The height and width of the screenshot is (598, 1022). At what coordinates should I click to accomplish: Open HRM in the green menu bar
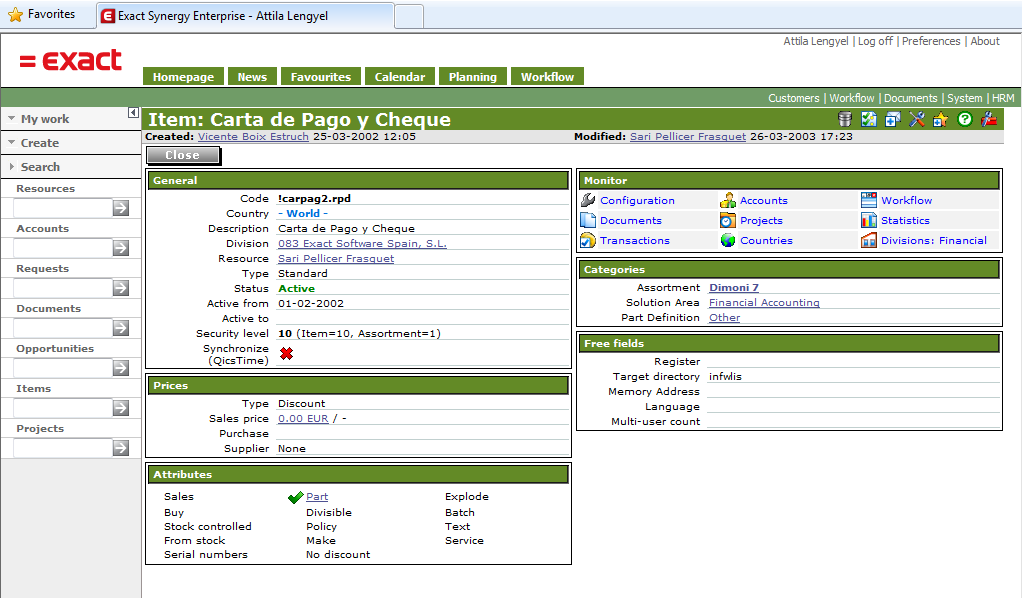pyautogui.click(x=1003, y=98)
